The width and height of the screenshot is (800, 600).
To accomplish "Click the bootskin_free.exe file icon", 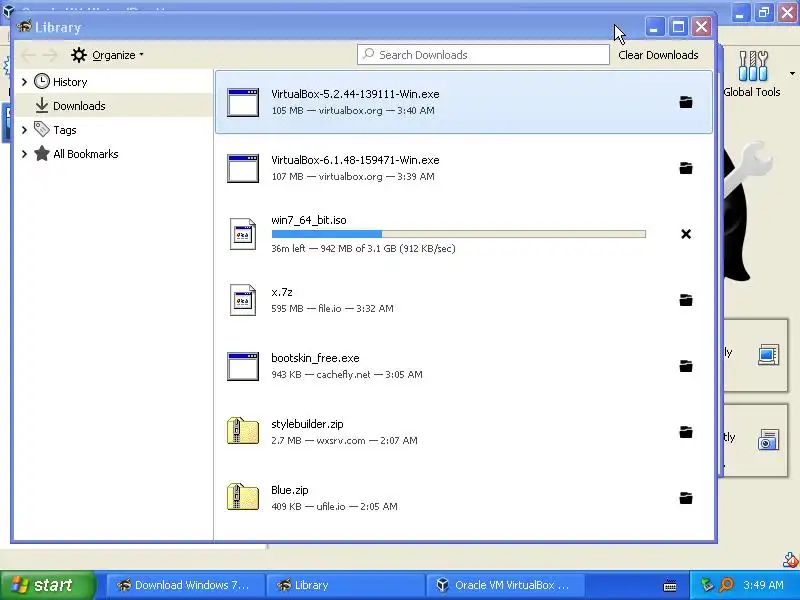I will click(243, 366).
